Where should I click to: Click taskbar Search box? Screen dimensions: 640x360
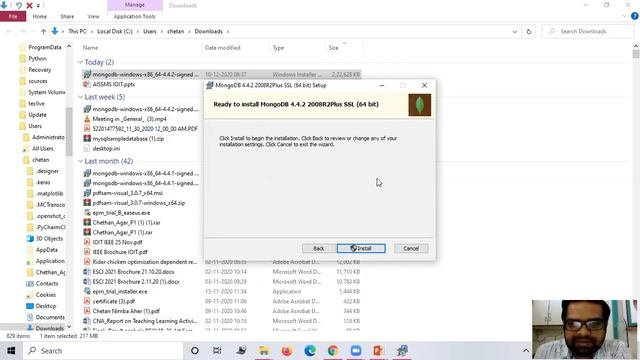click(103, 351)
